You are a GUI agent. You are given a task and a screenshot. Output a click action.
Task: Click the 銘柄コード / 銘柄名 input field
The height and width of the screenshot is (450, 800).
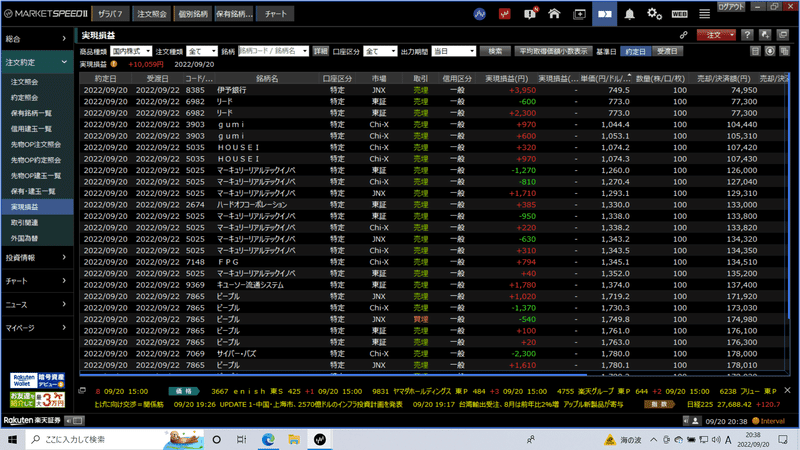(273, 51)
